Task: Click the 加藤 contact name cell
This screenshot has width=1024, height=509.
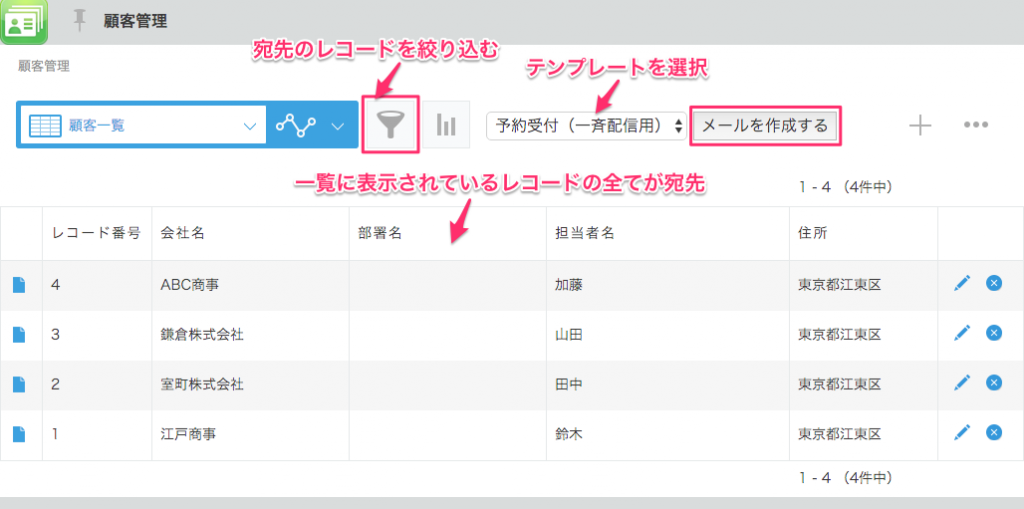Action: click(x=667, y=285)
